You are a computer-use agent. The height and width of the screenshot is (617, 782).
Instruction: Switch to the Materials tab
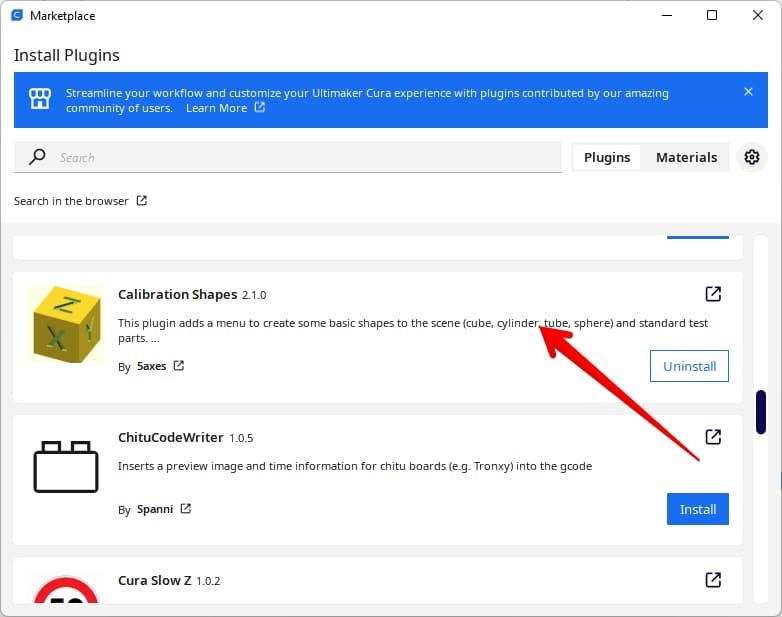686,157
